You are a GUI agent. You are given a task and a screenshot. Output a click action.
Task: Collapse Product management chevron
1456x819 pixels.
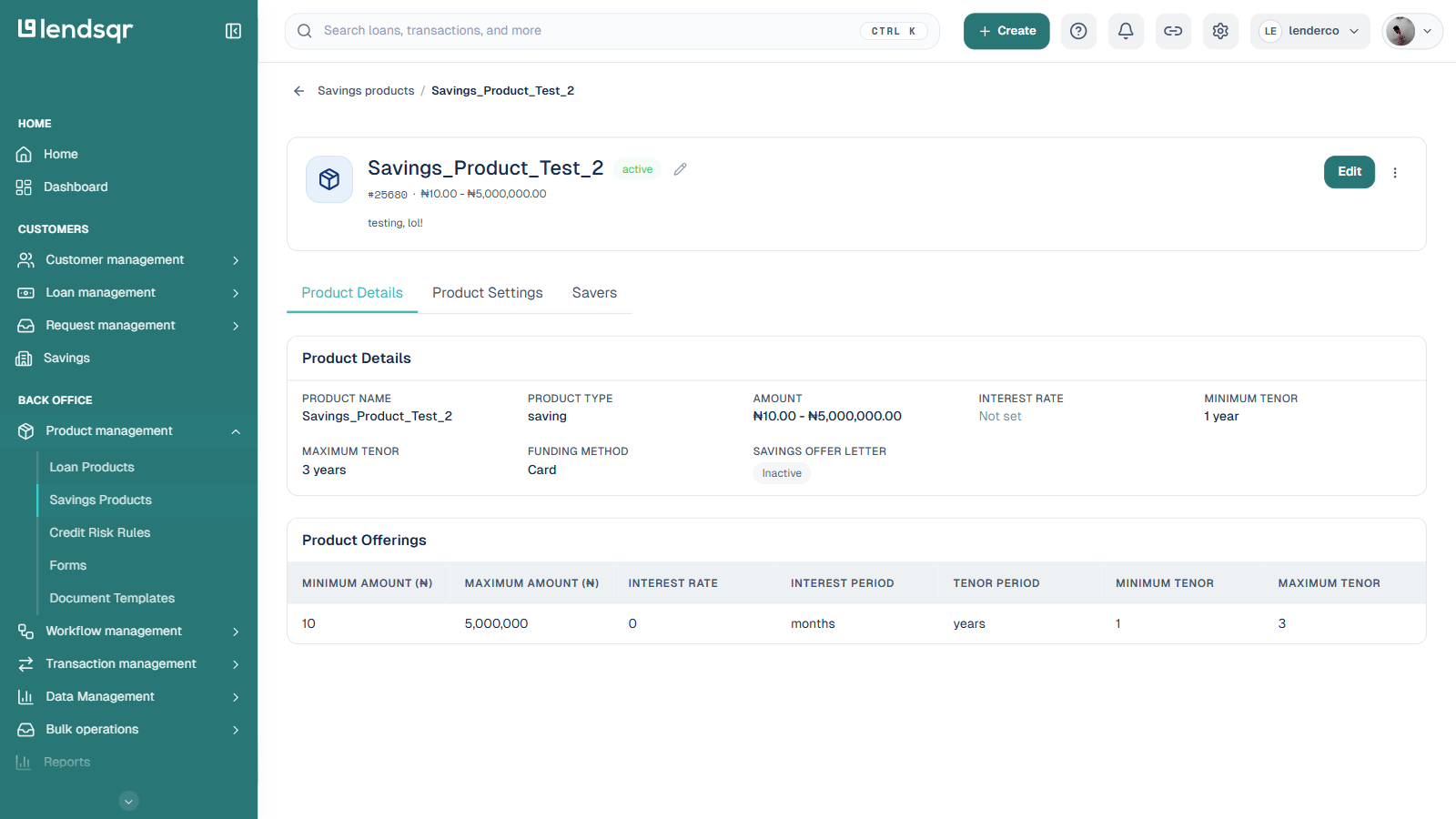coord(236,431)
